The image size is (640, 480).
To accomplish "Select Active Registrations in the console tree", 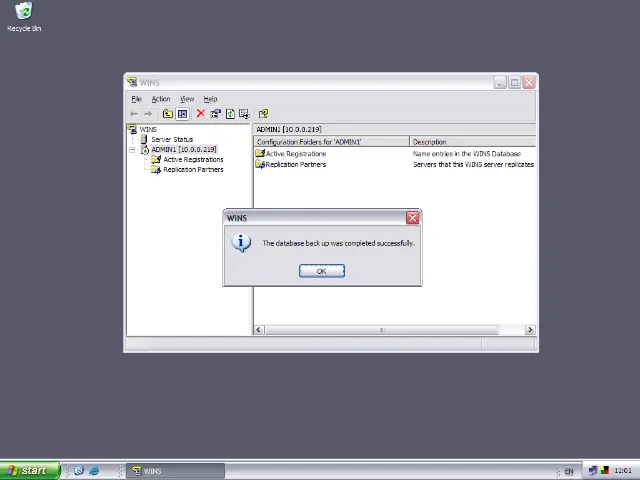I will [193, 160].
